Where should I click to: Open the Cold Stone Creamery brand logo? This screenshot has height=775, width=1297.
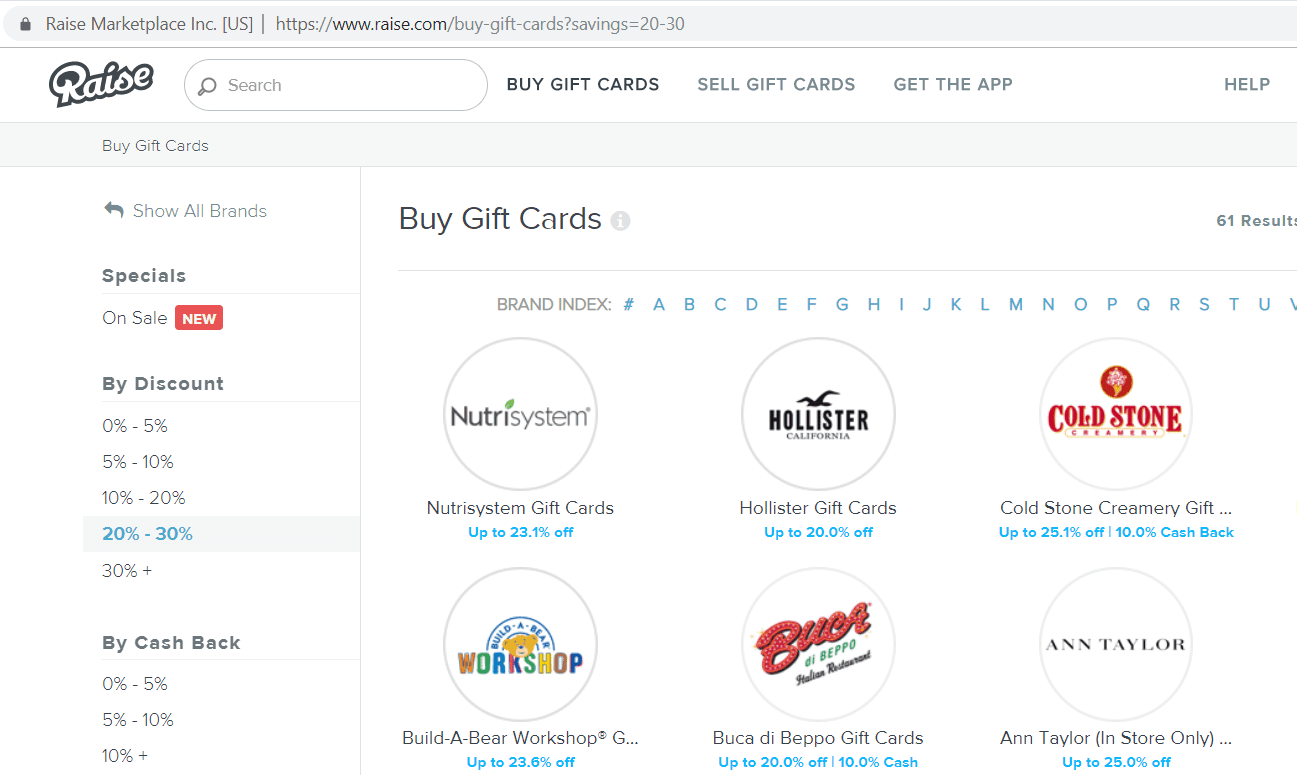pyautogui.click(x=1115, y=413)
